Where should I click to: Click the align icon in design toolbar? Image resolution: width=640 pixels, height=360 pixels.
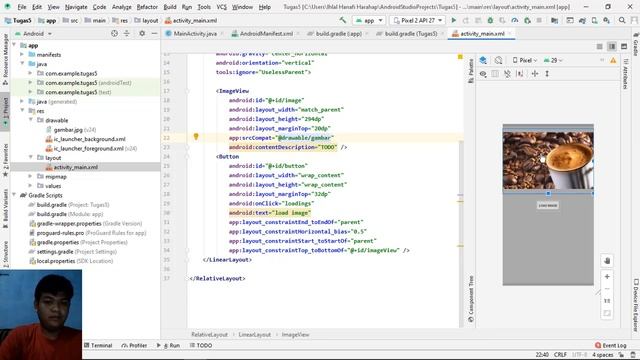pos(520,74)
